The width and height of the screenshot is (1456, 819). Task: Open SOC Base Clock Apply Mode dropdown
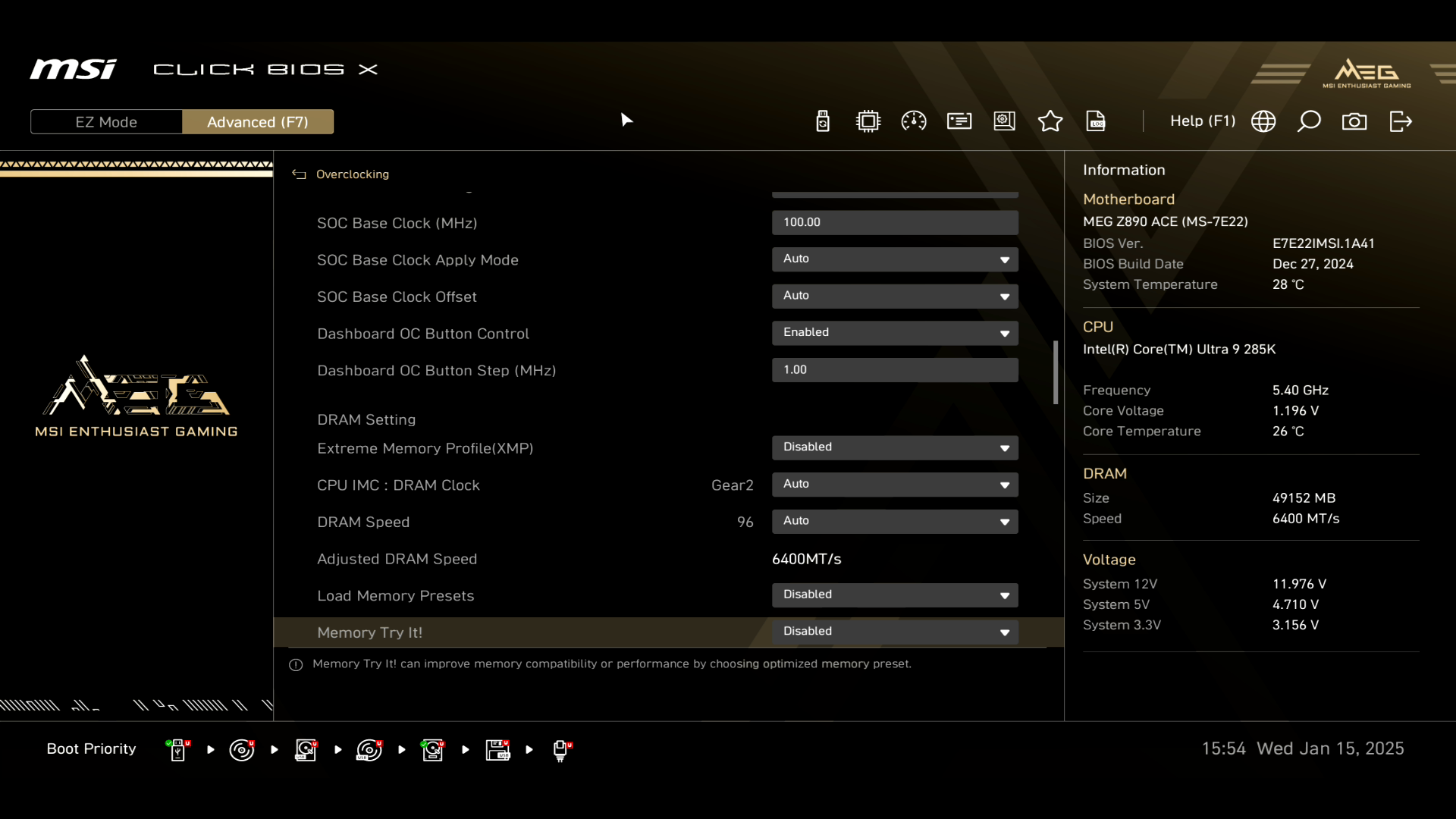click(894, 259)
